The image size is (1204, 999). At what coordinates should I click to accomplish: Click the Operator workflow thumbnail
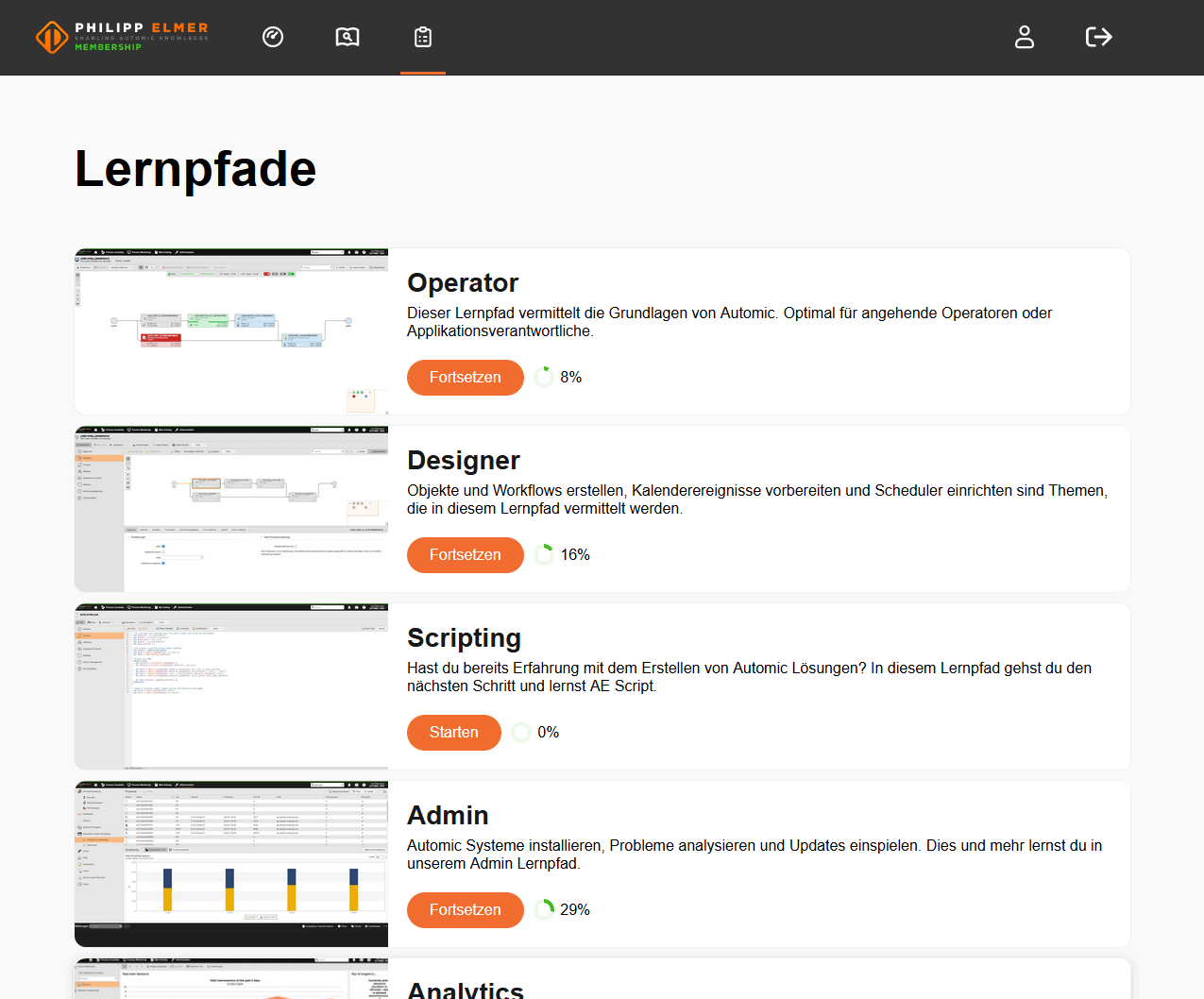point(231,331)
